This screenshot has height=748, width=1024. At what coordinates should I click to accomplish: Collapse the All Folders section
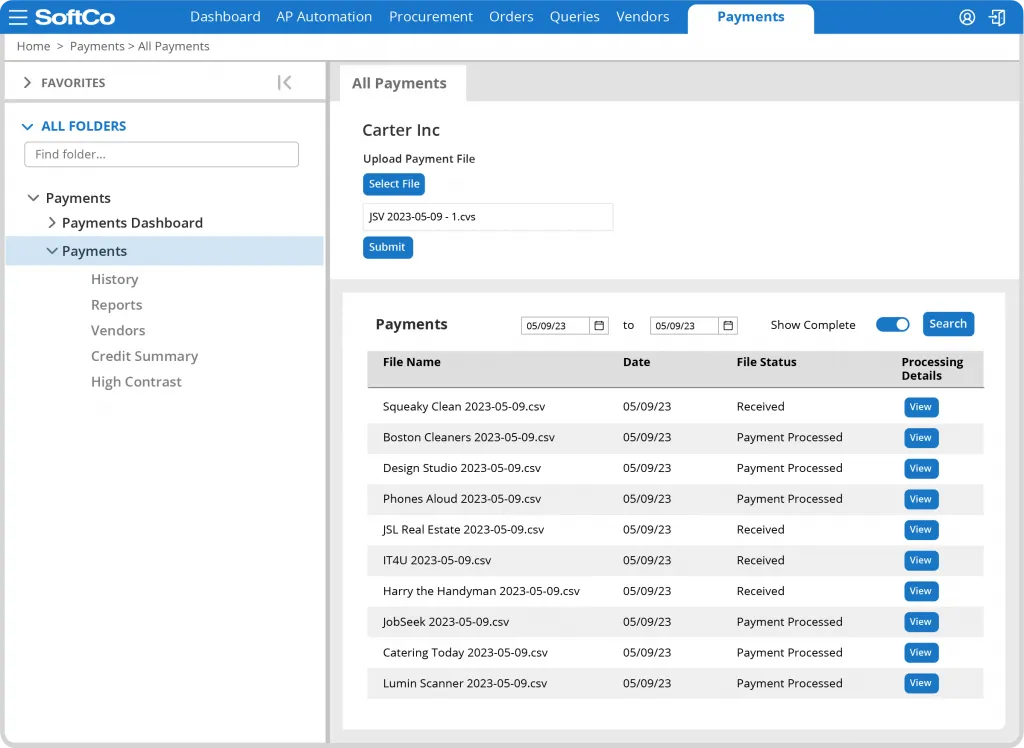(28, 127)
